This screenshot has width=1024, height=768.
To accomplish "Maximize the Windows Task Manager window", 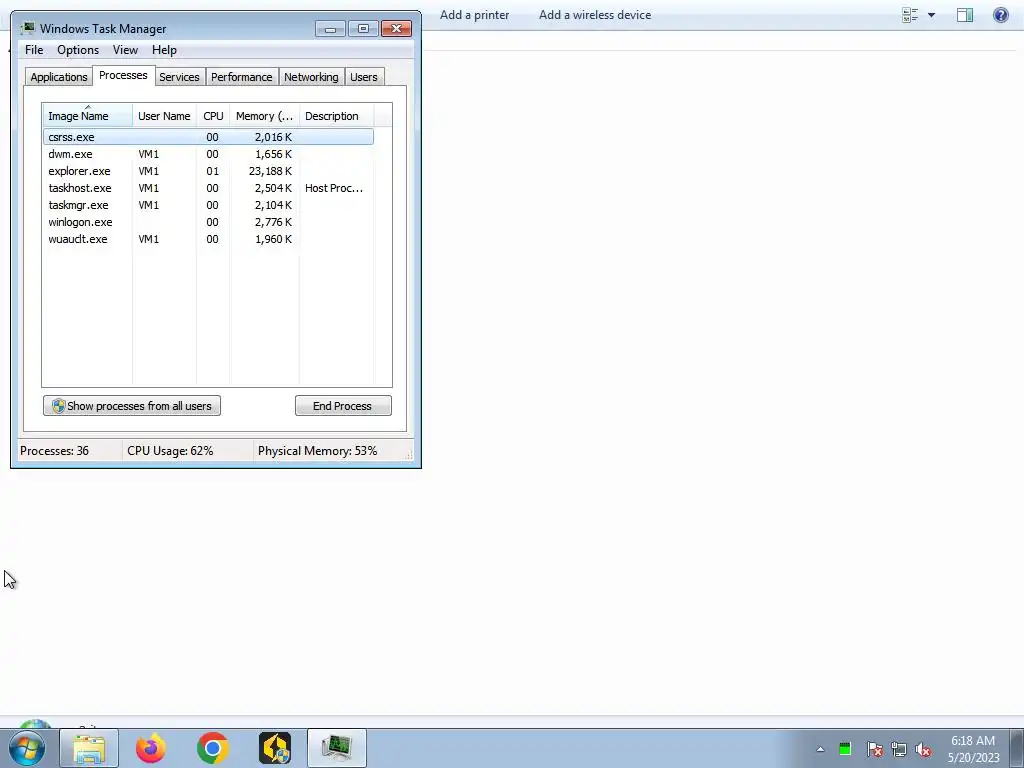I will (x=363, y=28).
